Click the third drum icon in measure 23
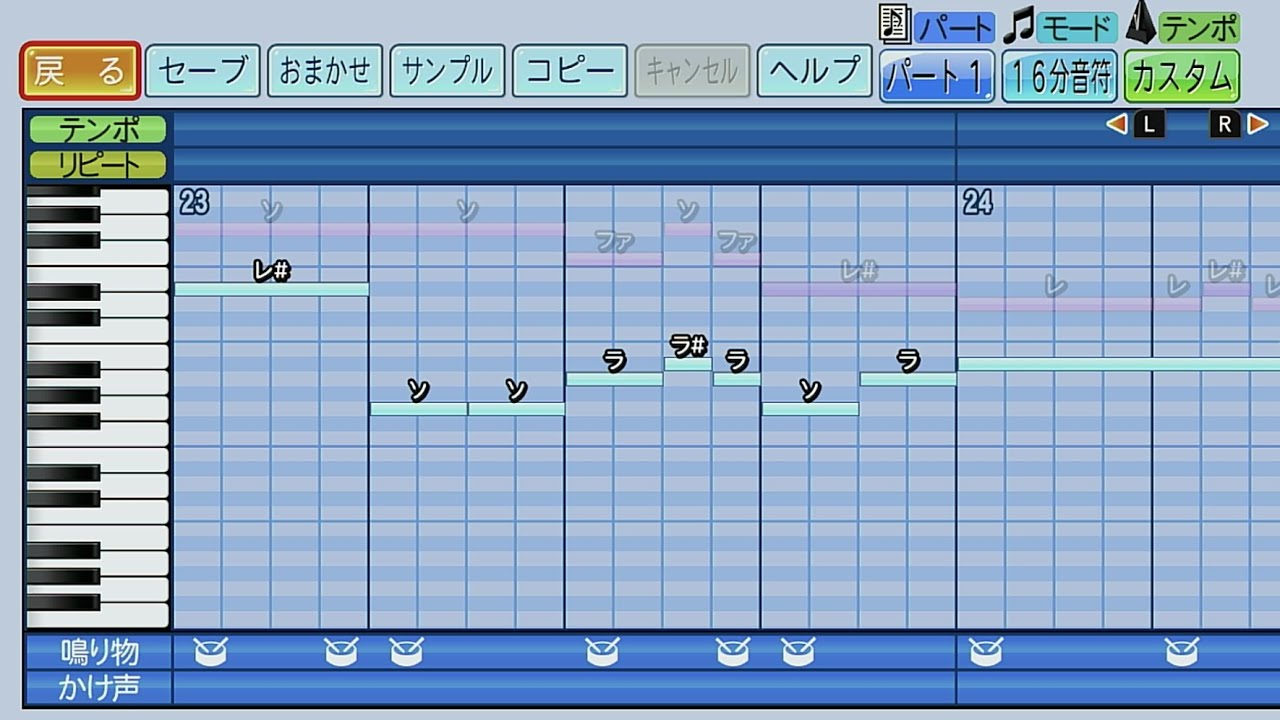Image resolution: width=1280 pixels, height=720 pixels. [406, 653]
